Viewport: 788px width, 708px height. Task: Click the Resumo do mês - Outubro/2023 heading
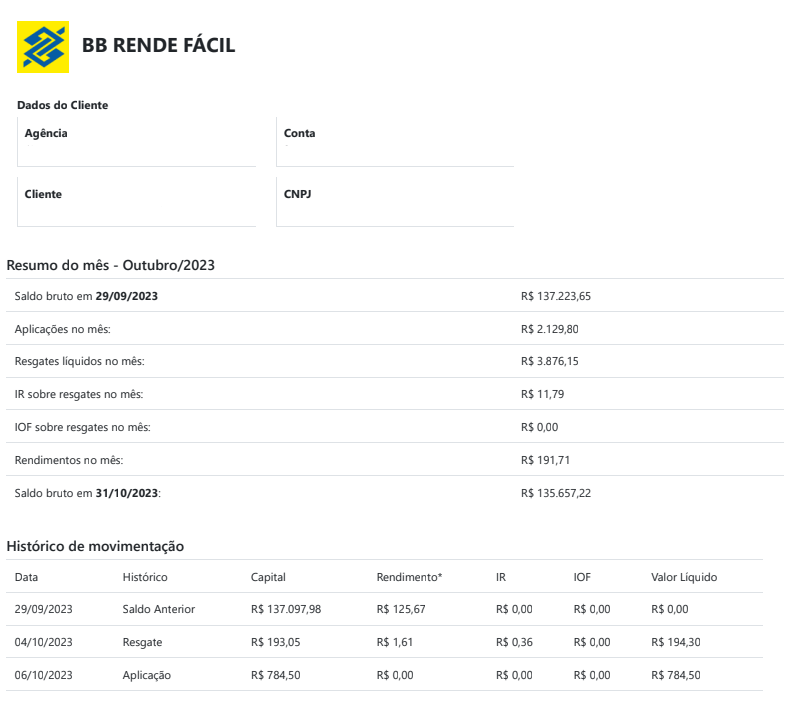point(111,265)
